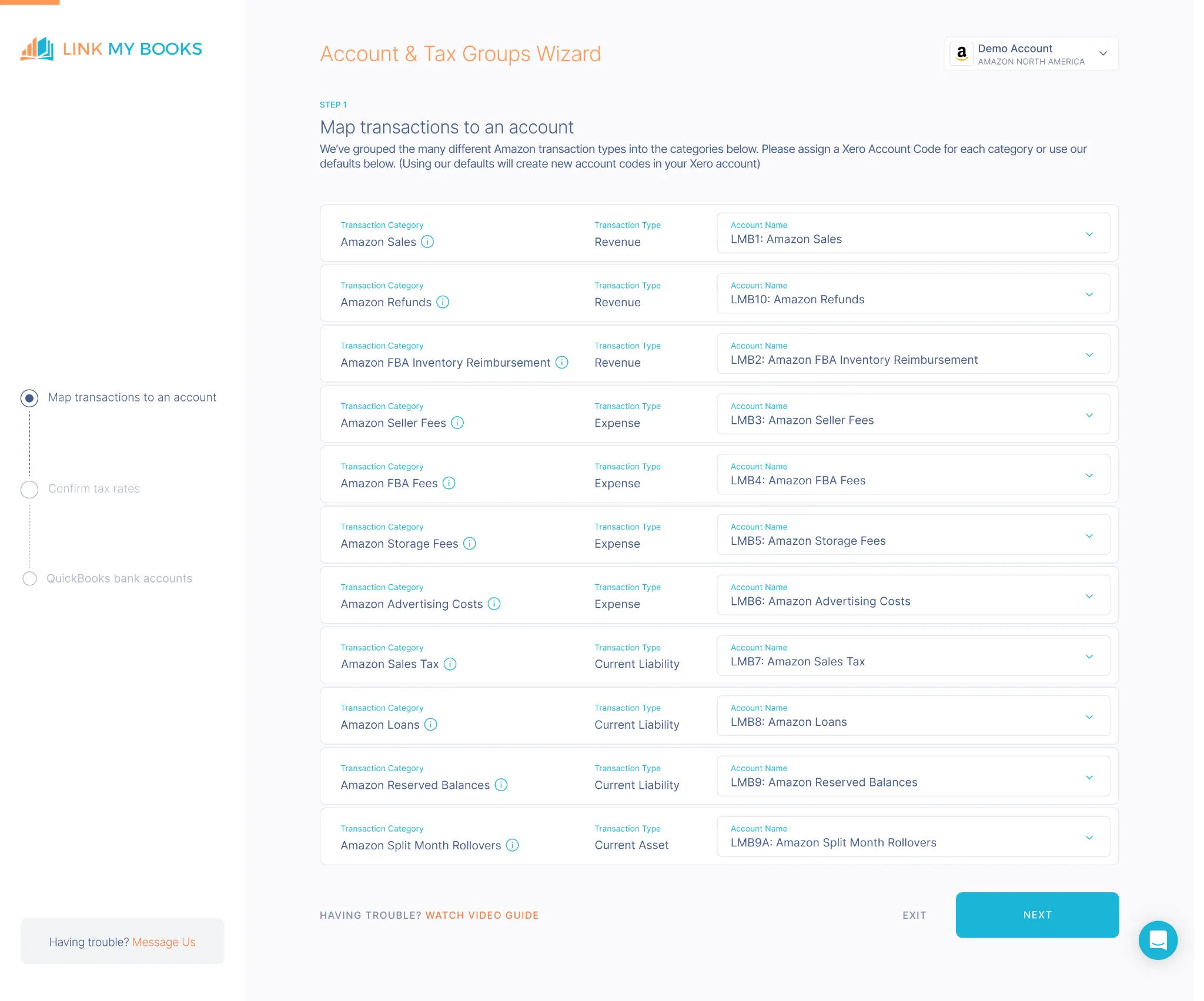Click the NEXT button
The height and width of the screenshot is (1001, 1204).
click(x=1037, y=915)
